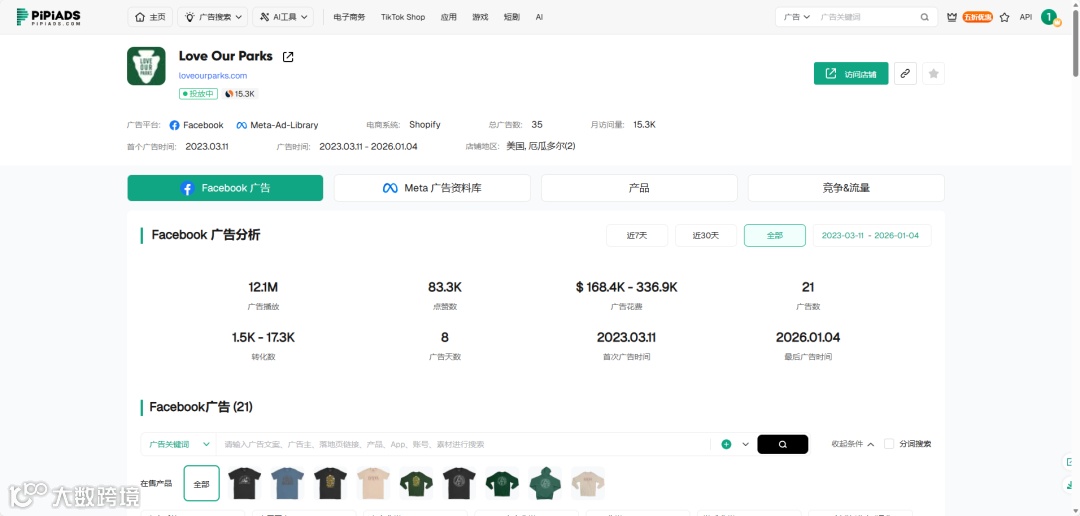This screenshot has height=516, width=1080.
Task: Select the green sweatshirt with gold emblem
Action: tap(416, 484)
